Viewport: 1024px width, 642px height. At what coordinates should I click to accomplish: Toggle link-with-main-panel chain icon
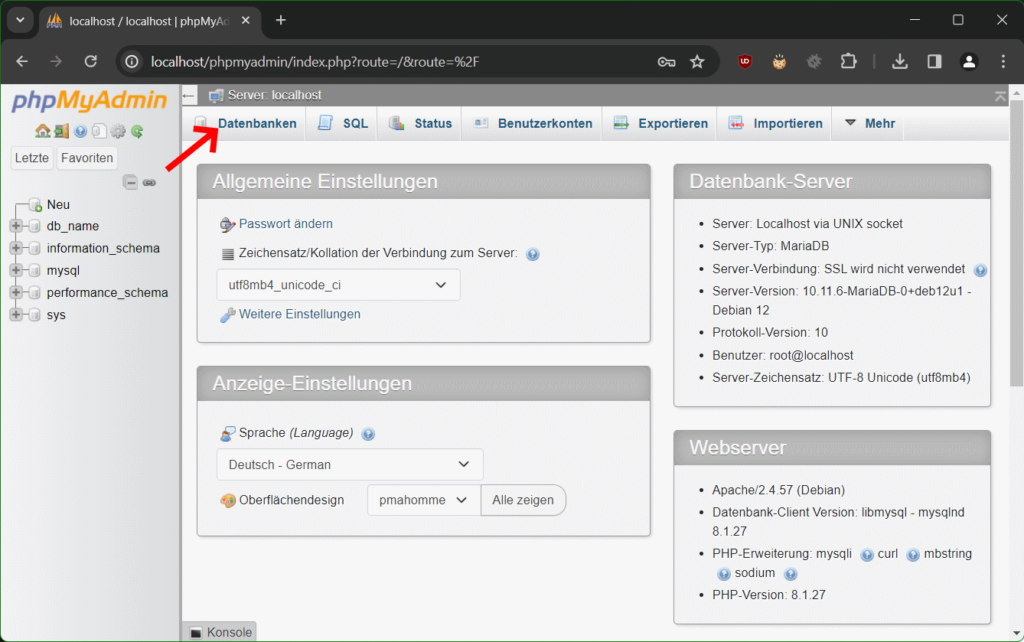(x=150, y=182)
